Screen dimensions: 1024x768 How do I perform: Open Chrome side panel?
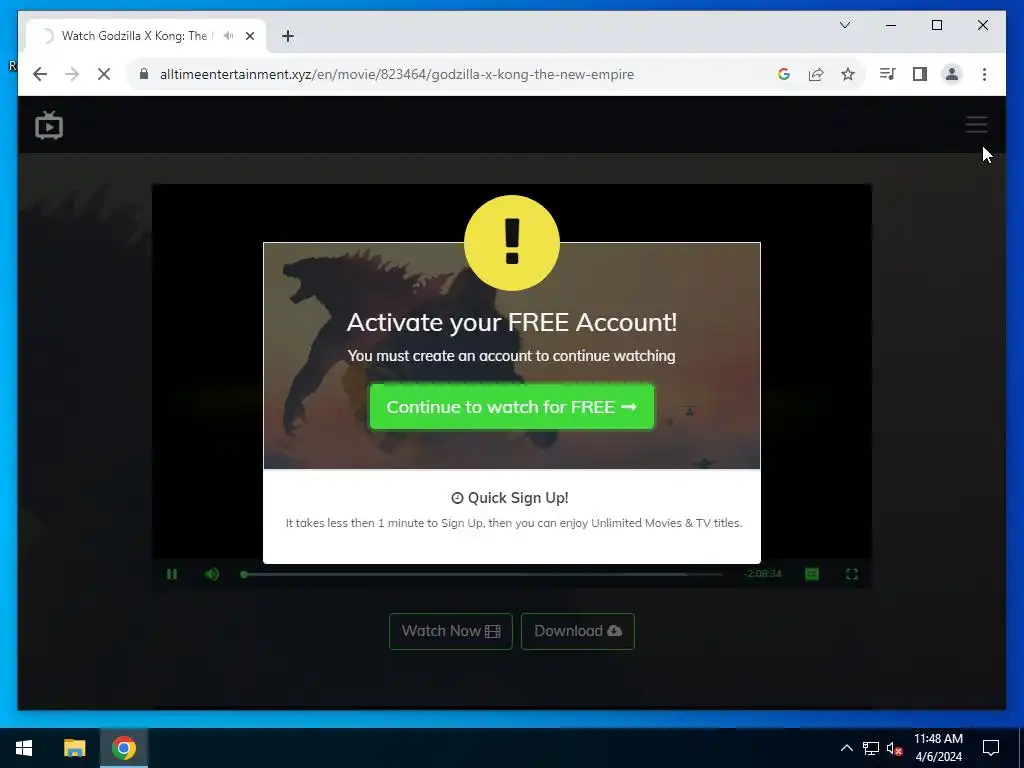click(x=920, y=74)
